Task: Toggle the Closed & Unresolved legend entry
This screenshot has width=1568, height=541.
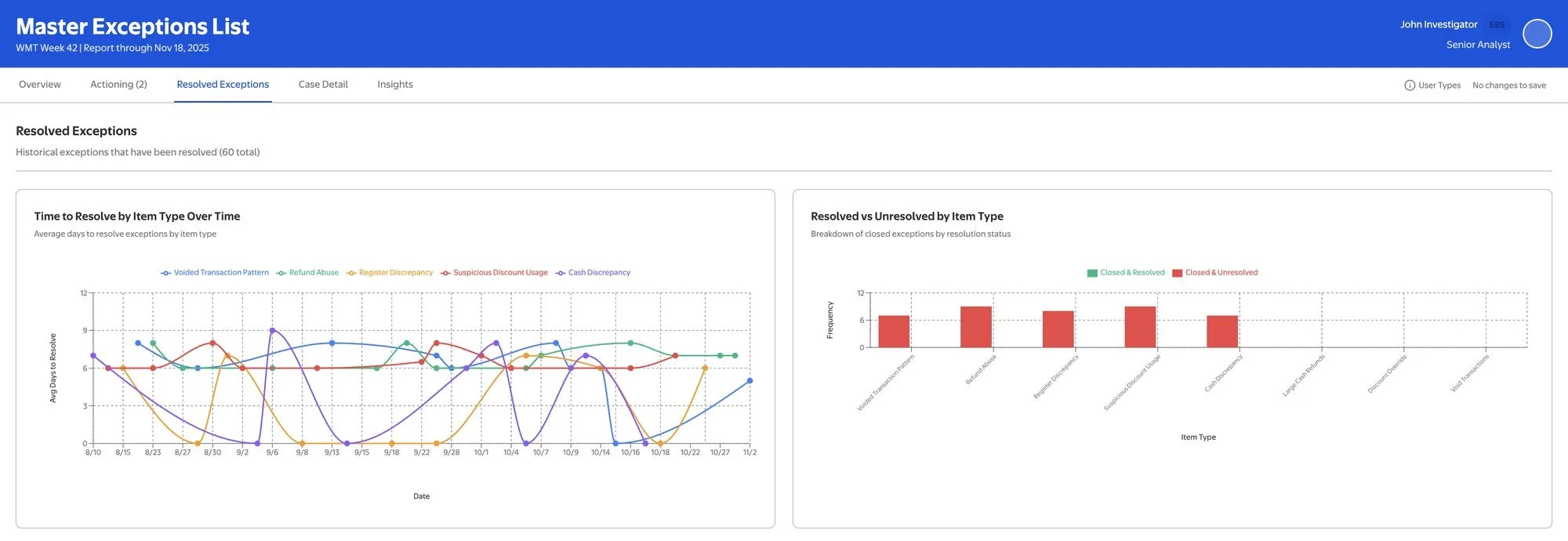Action: point(1215,273)
